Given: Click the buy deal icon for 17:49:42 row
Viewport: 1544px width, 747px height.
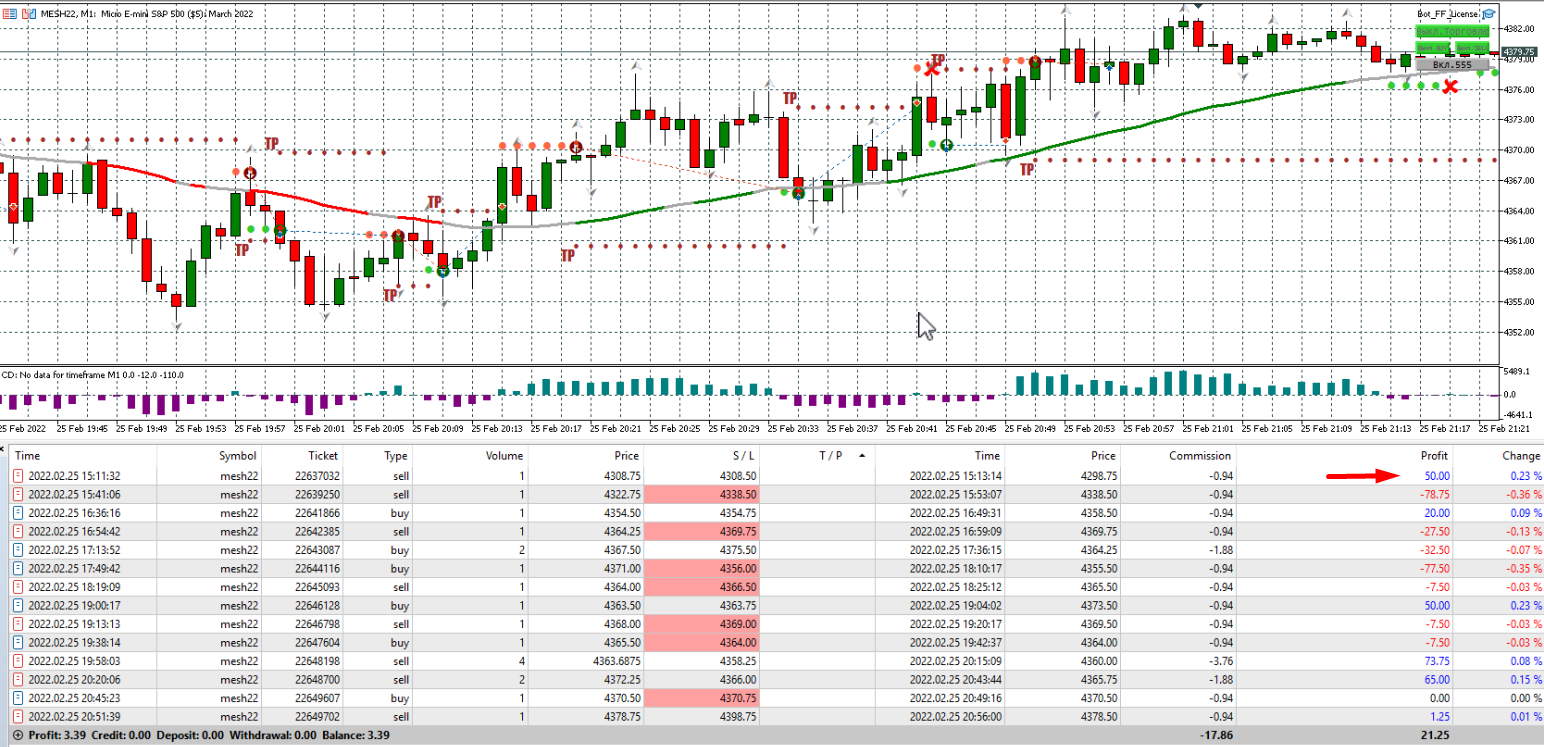Looking at the screenshot, I should pyautogui.click(x=19, y=569).
